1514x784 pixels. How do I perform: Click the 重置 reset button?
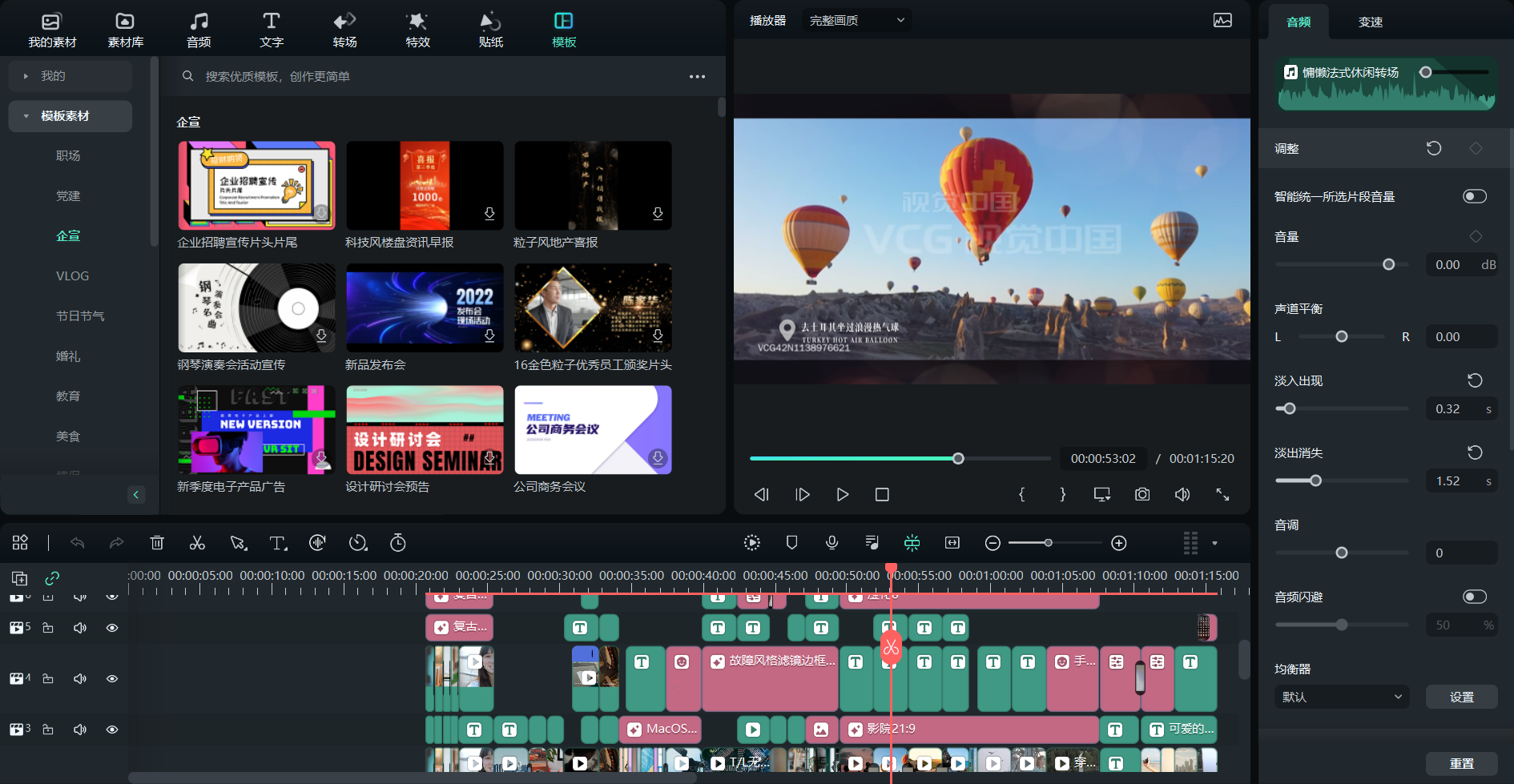pyautogui.click(x=1461, y=763)
